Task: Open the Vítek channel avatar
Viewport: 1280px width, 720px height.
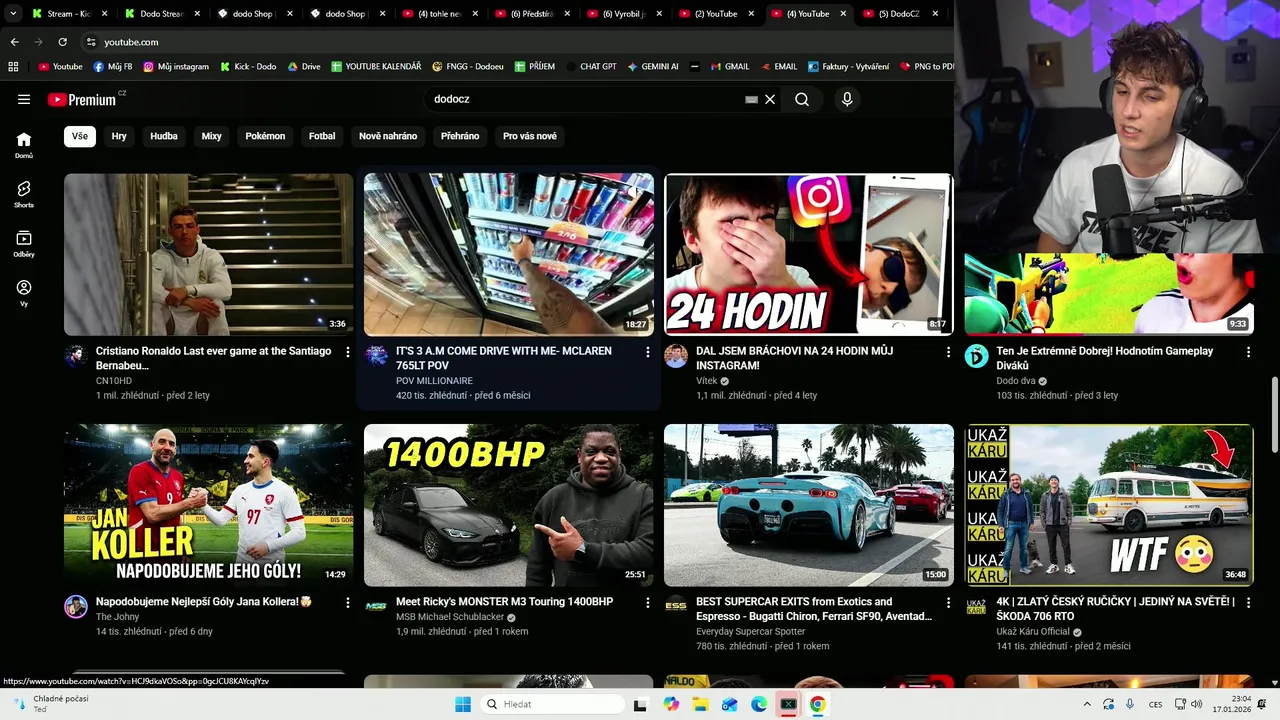Action: pyautogui.click(x=676, y=356)
